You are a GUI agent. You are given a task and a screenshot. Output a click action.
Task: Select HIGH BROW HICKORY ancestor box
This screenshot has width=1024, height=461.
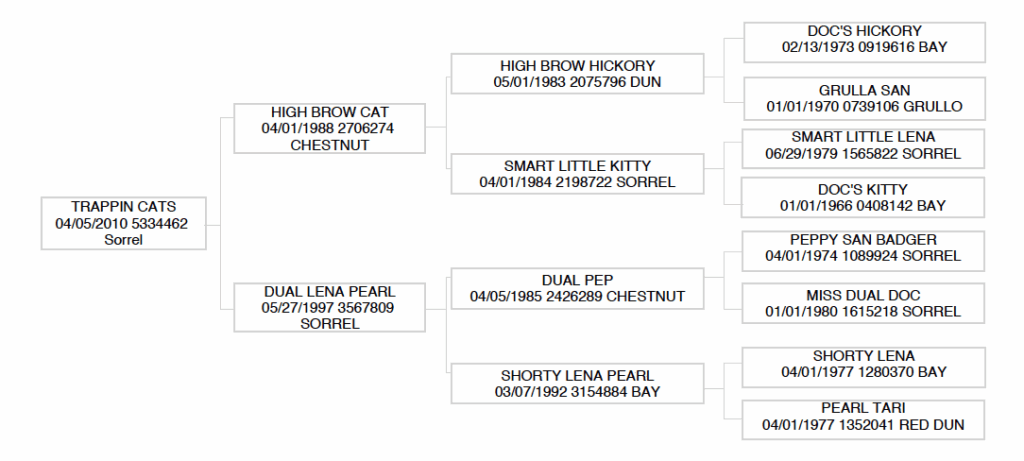(x=577, y=73)
